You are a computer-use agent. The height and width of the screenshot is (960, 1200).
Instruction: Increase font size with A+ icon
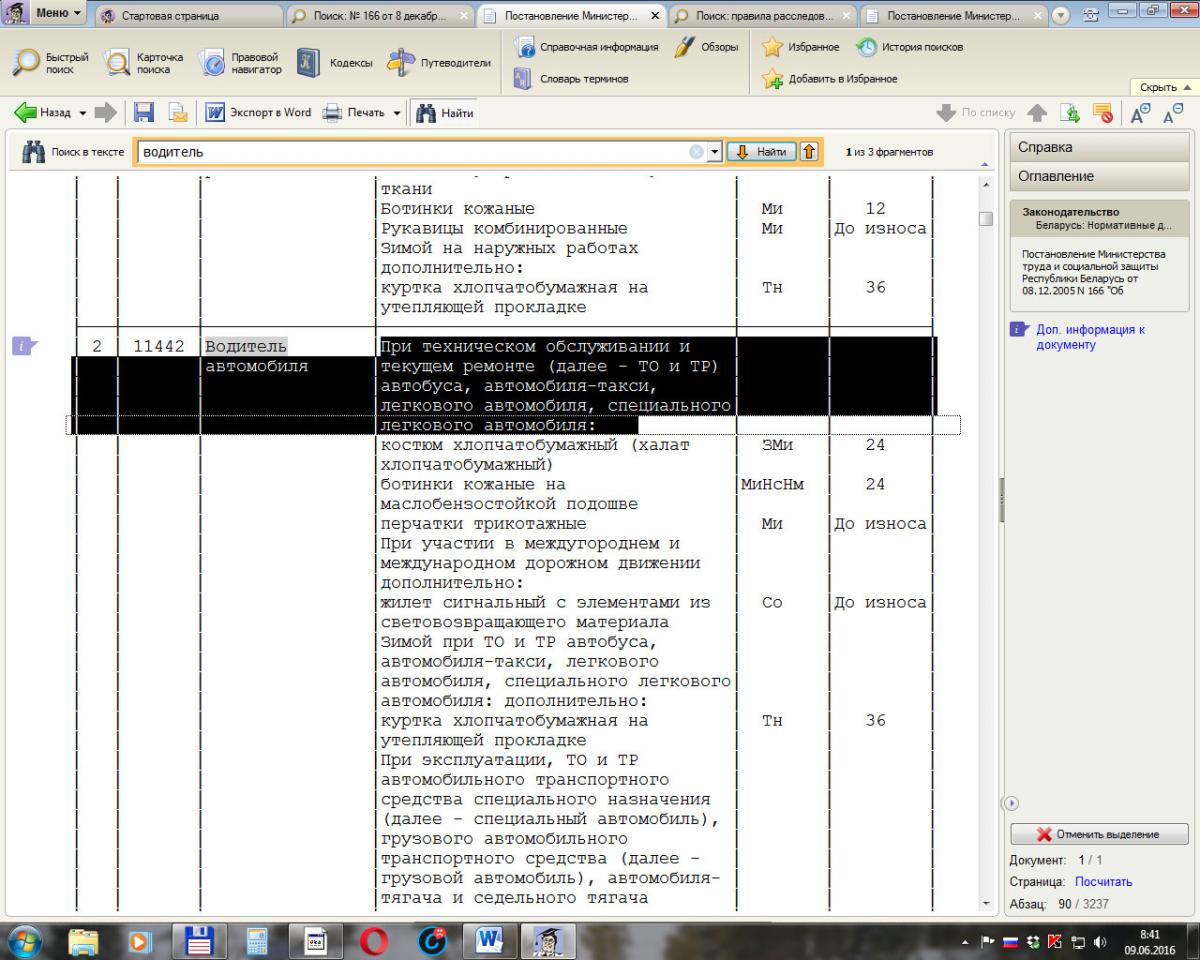(x=1141, y=113)
